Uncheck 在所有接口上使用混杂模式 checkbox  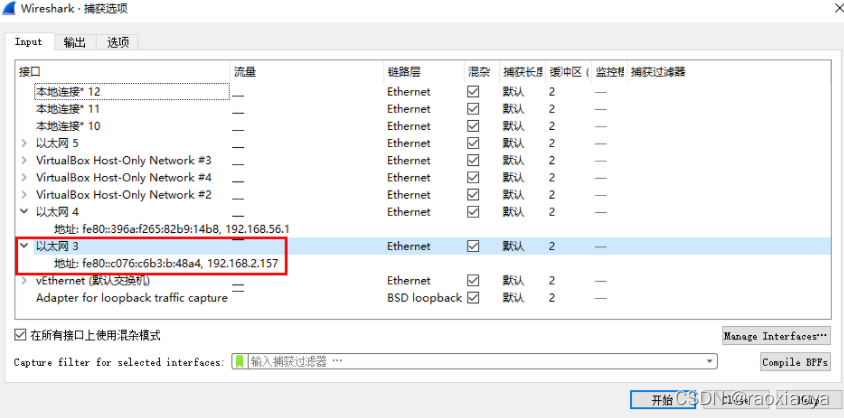click(20, 336)
